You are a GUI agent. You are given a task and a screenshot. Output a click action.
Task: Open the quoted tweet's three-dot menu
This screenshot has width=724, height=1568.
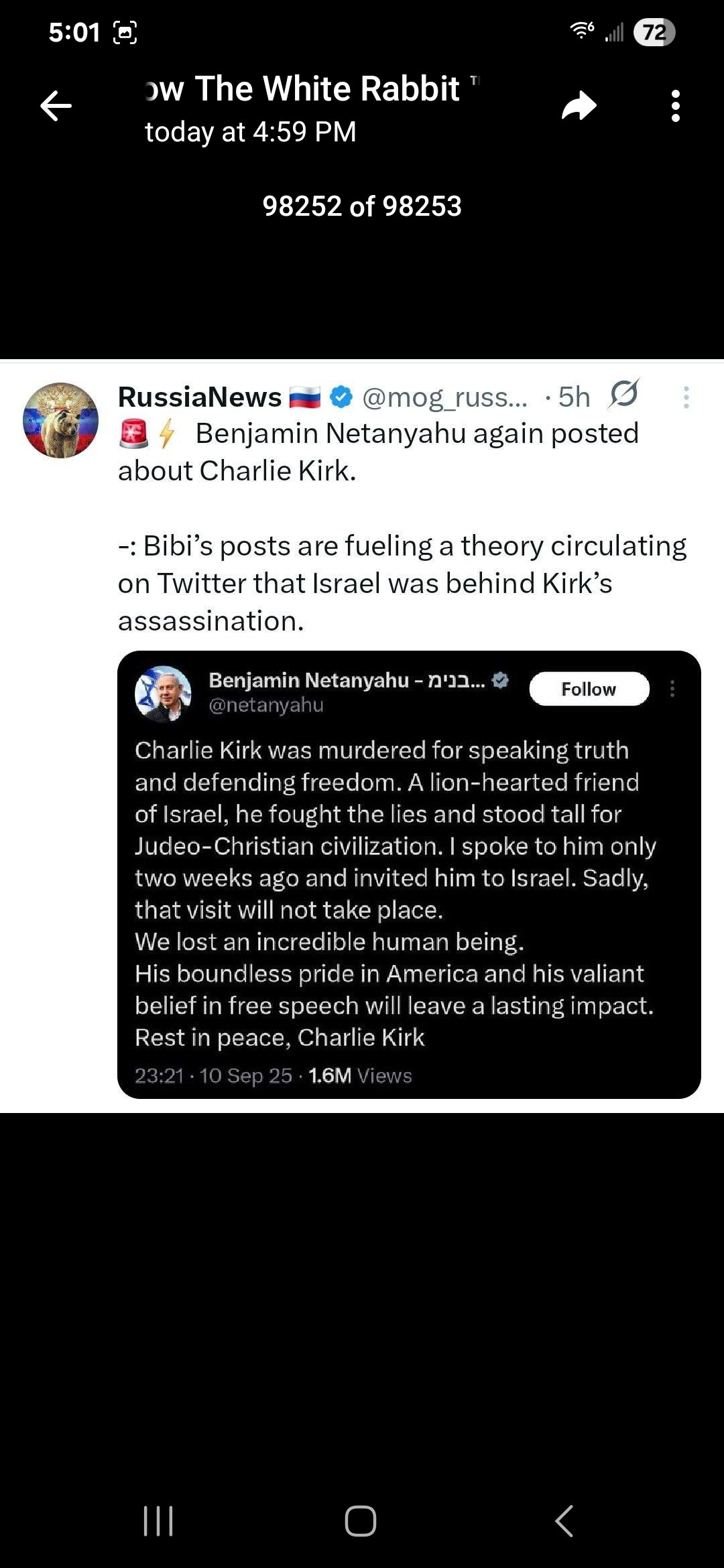click(672, 689)
